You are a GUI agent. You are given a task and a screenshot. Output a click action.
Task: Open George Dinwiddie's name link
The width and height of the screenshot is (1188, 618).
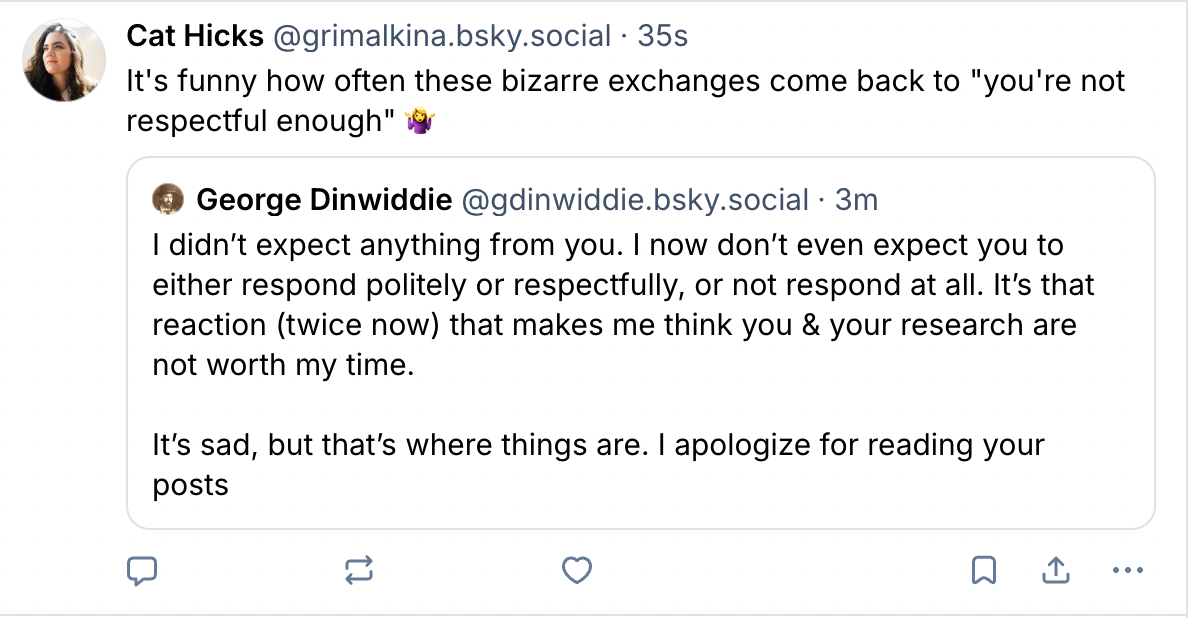tap(324, 200)
